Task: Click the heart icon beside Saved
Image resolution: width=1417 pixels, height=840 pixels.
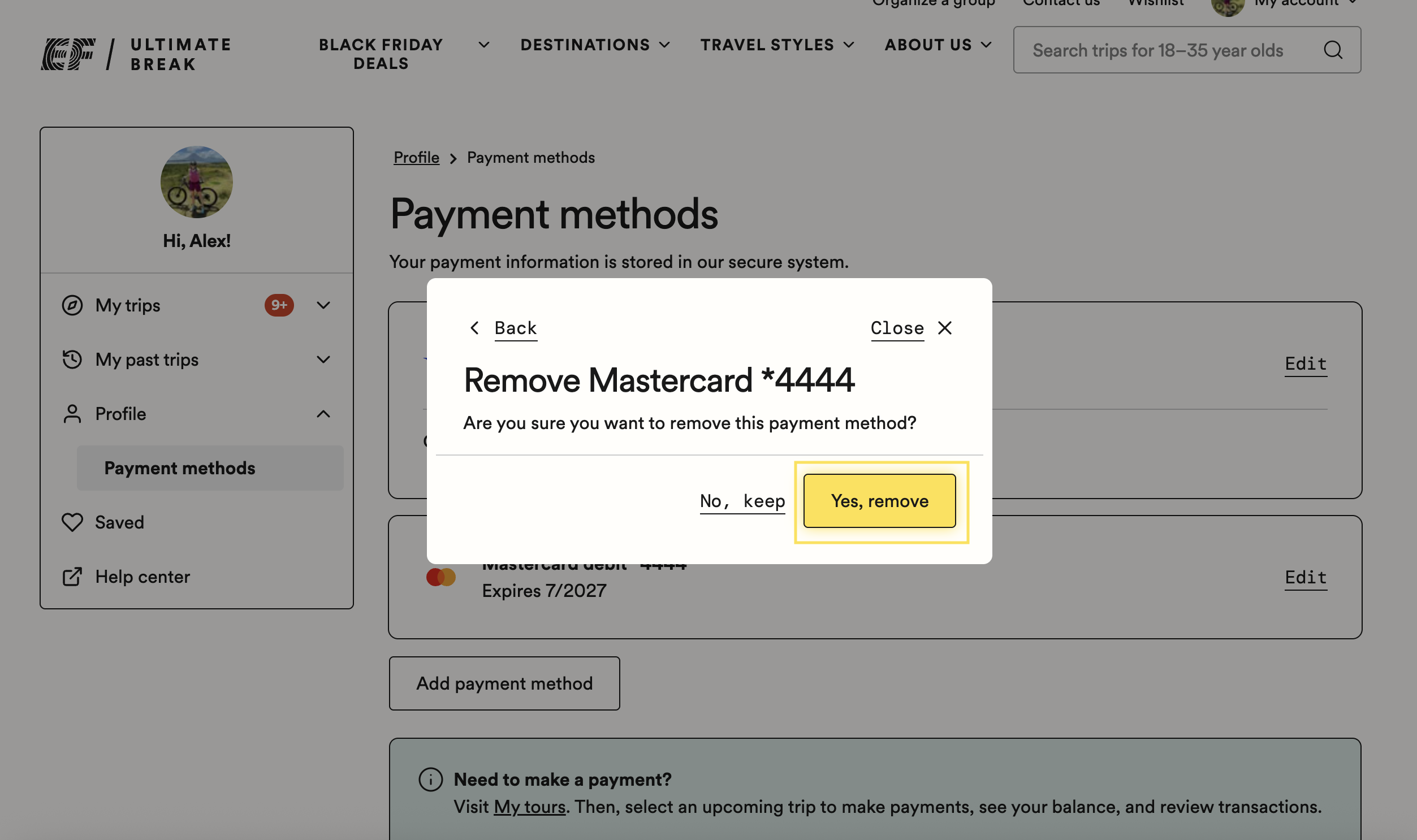Action: click(x=72, y=522)
